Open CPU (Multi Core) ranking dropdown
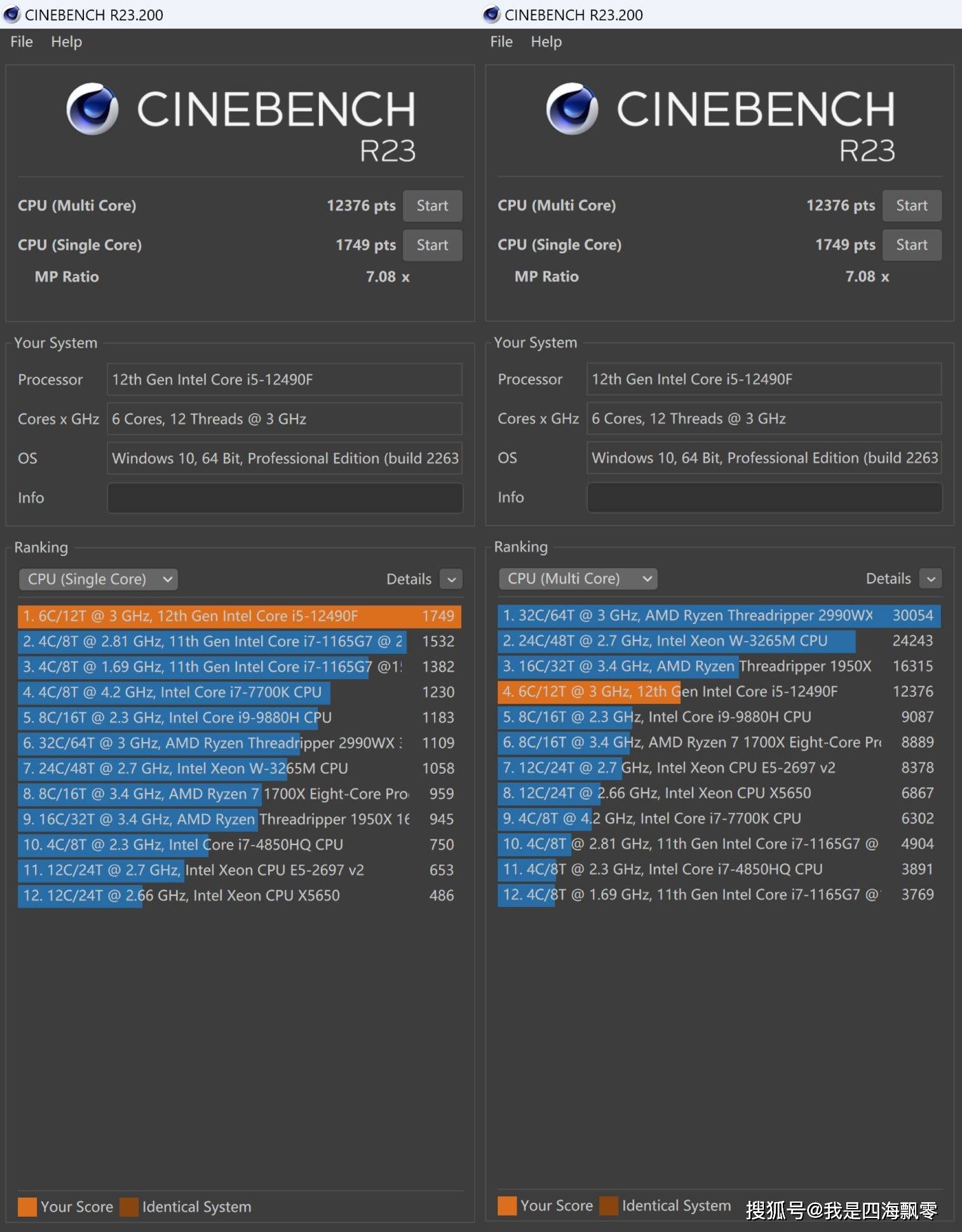The width and height of the screenshot is (962, 1232). click(x=578, y=579)
